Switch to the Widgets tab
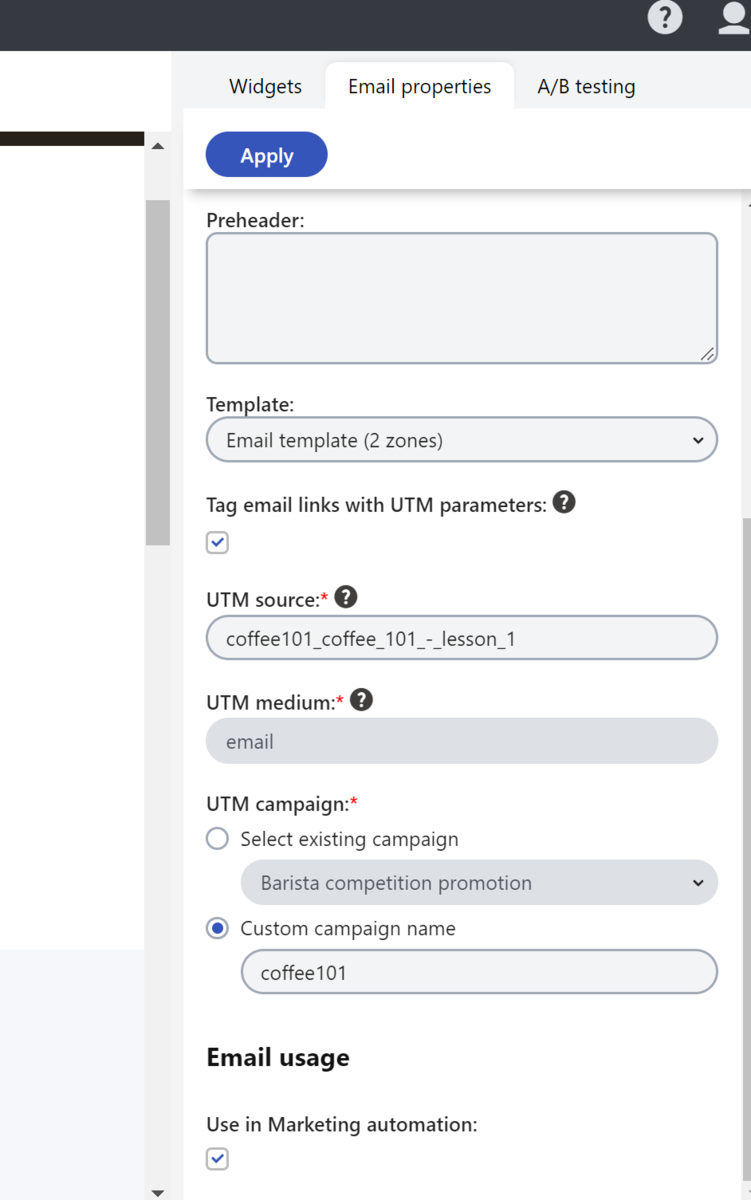This screenshot has height=1200, width=751. point(265,86)
